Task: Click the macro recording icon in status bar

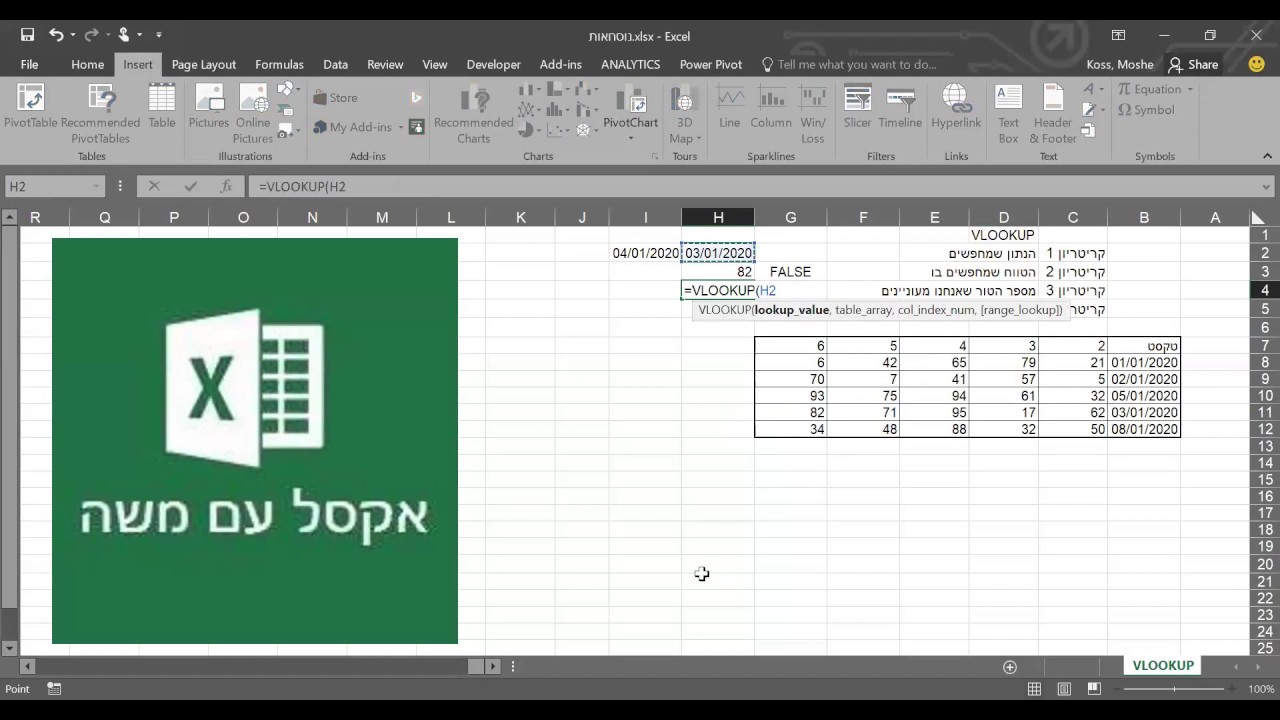Action: pyautogui.click(x=55, y=689)
